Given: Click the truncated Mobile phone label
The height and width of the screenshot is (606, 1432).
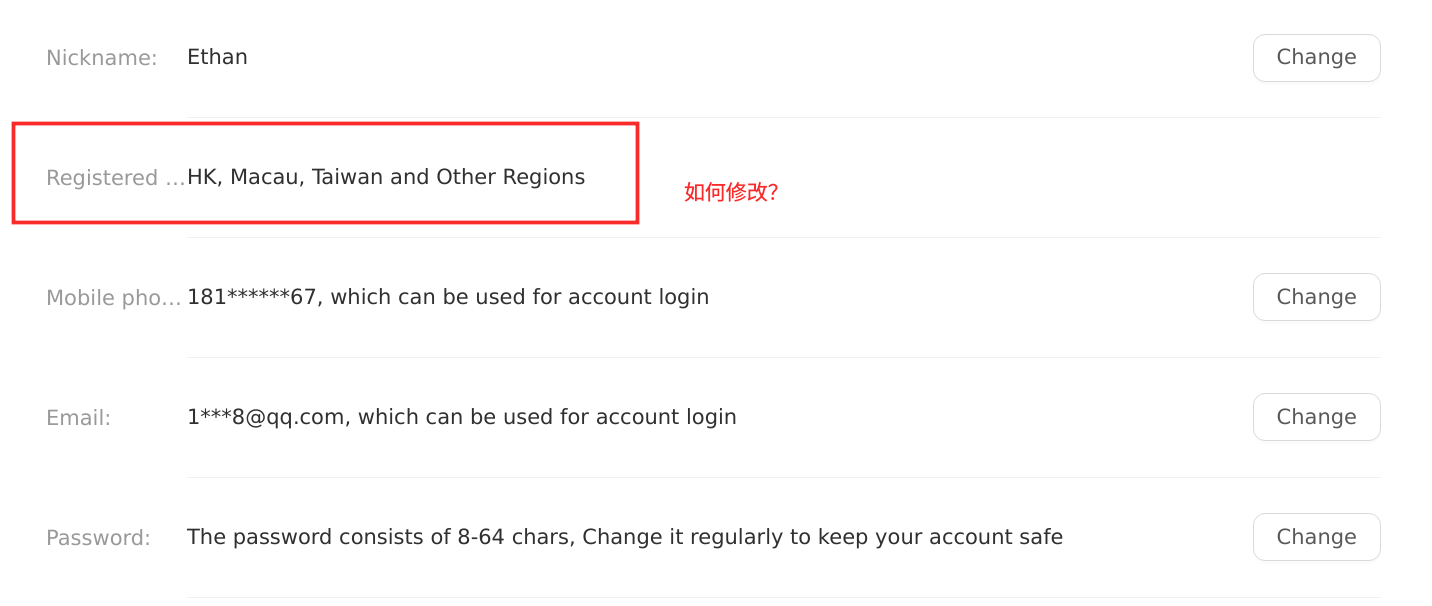Looking at the screenshot, I should (x=114, y=298).
